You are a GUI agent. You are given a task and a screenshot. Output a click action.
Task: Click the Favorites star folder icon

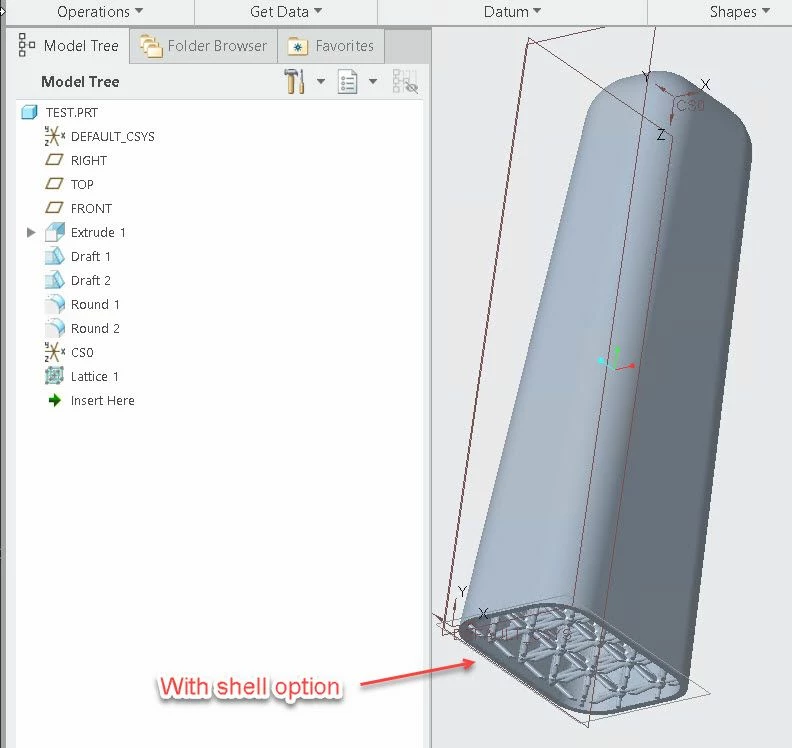click(x=298, y=46)
